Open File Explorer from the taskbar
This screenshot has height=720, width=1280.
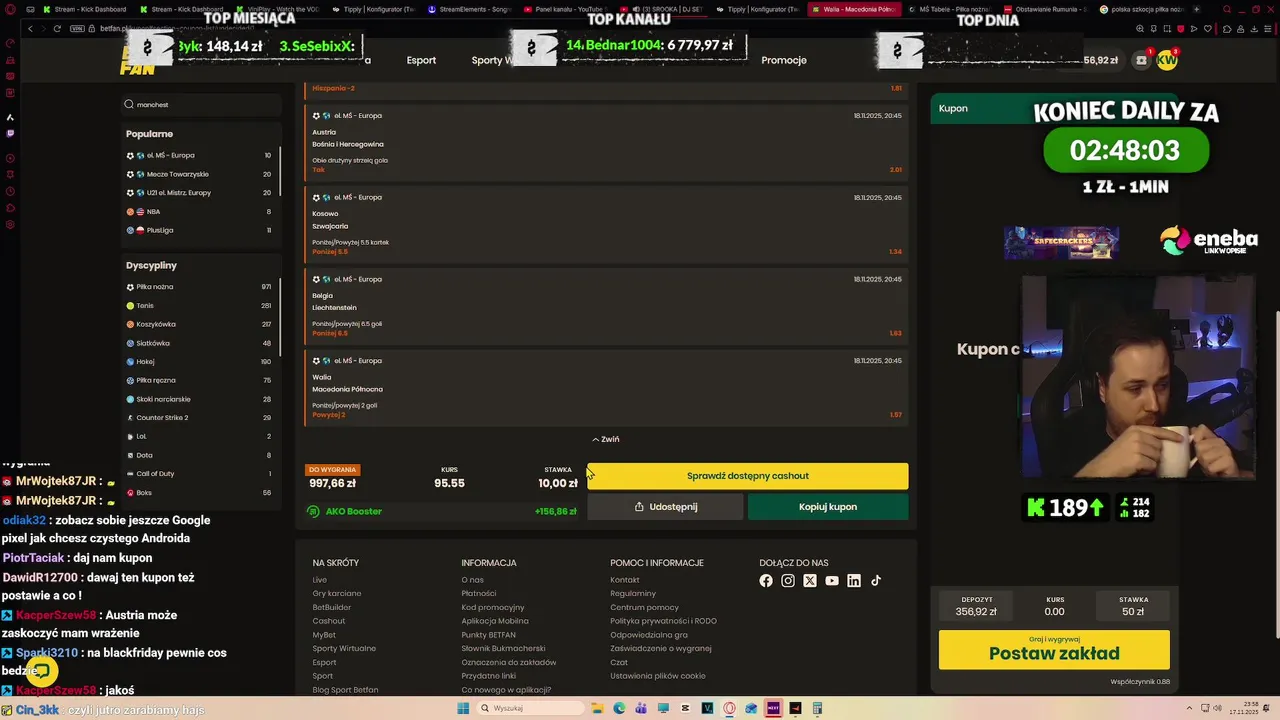click(x=598, y=708)
